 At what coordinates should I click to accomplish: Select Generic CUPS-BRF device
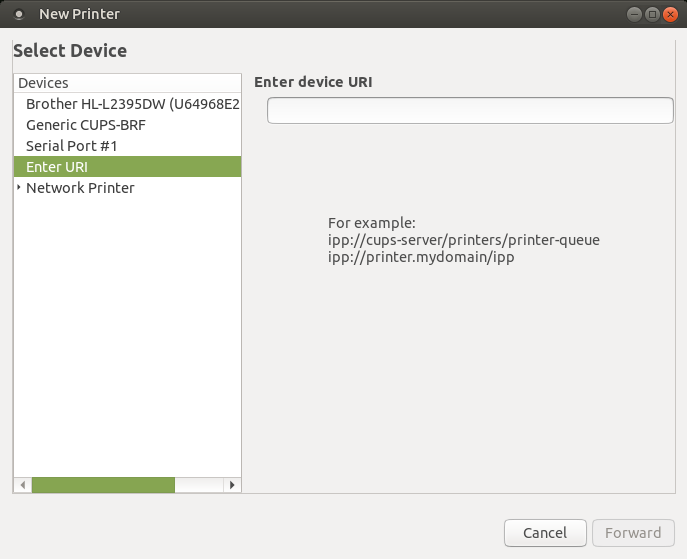point(127,125)
